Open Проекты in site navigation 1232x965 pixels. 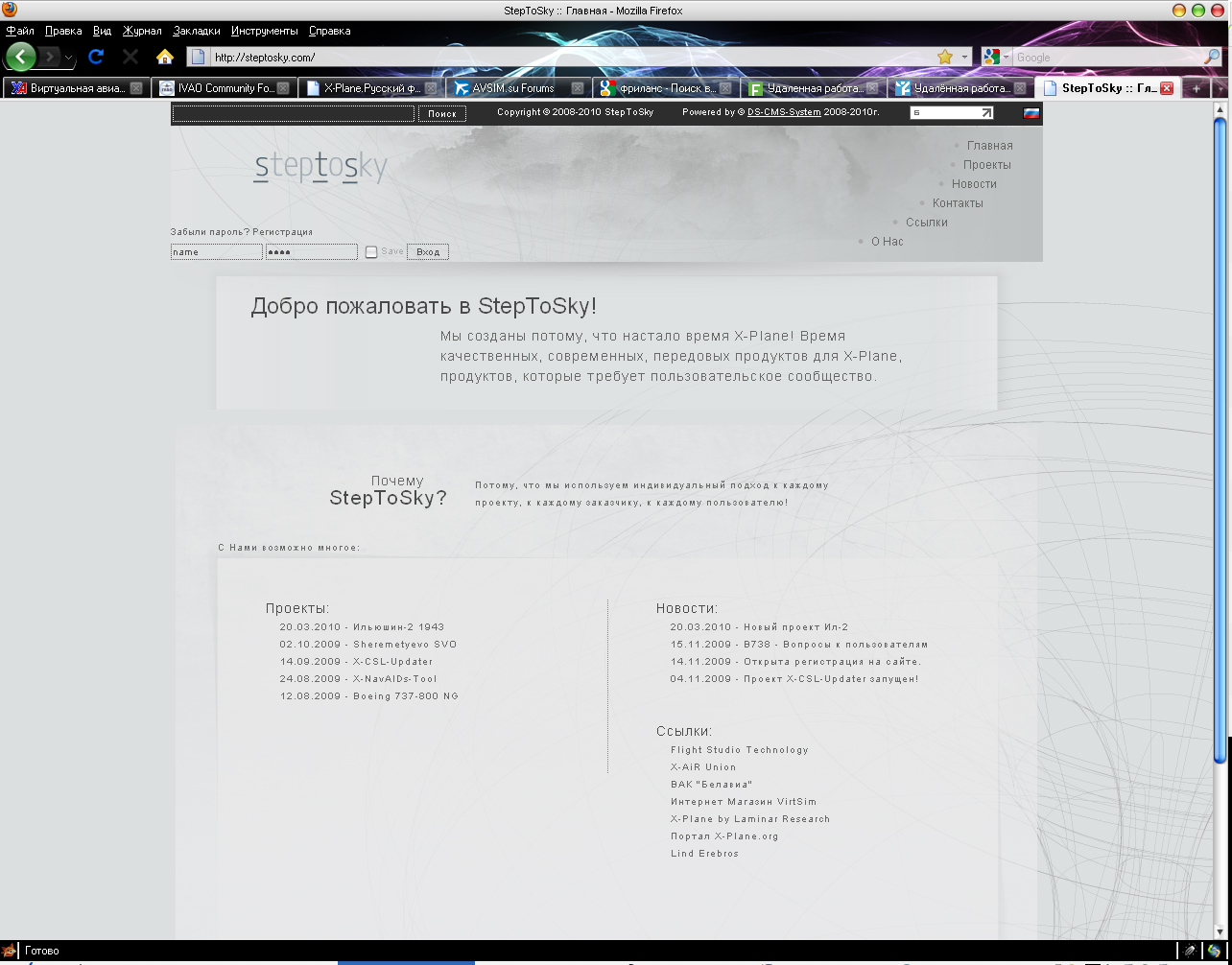click(986, 165)
